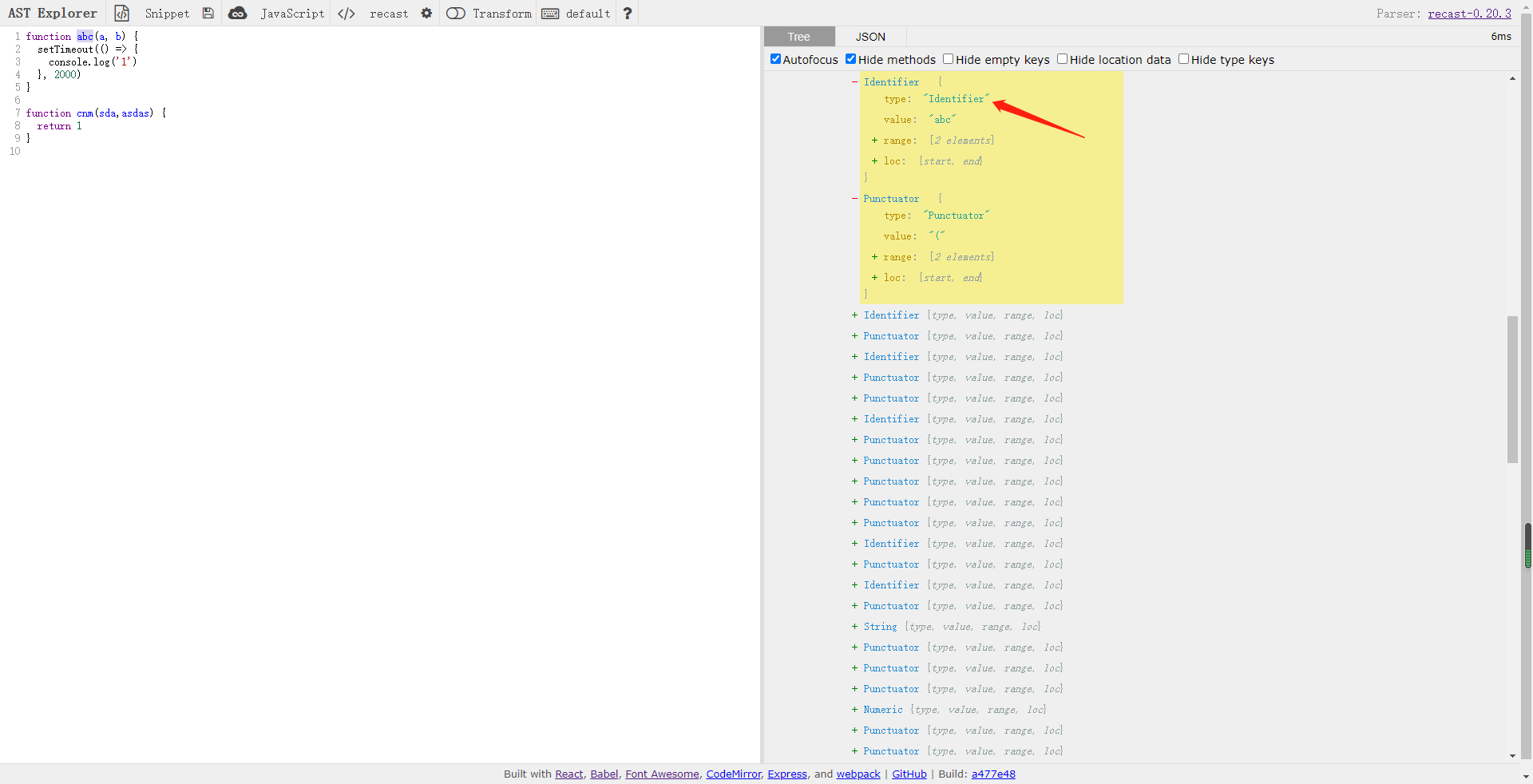Click the save floppy disk icon
This screenshot has width=1533, height=784.
point(208,14)
